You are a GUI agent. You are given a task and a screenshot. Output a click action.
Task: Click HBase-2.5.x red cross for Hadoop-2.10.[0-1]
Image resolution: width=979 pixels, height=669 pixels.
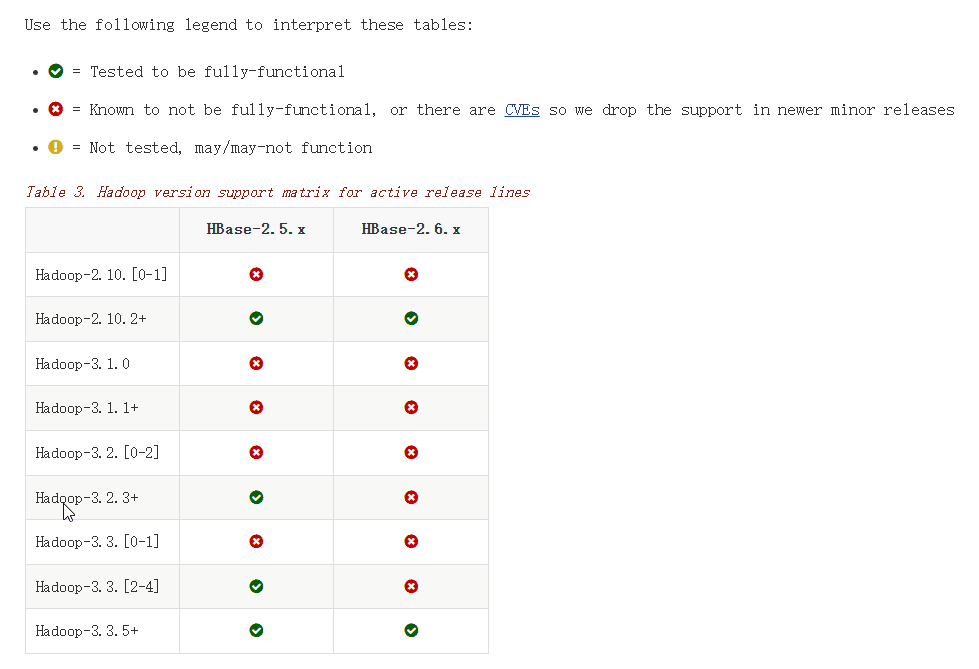[x=256, y=274]
